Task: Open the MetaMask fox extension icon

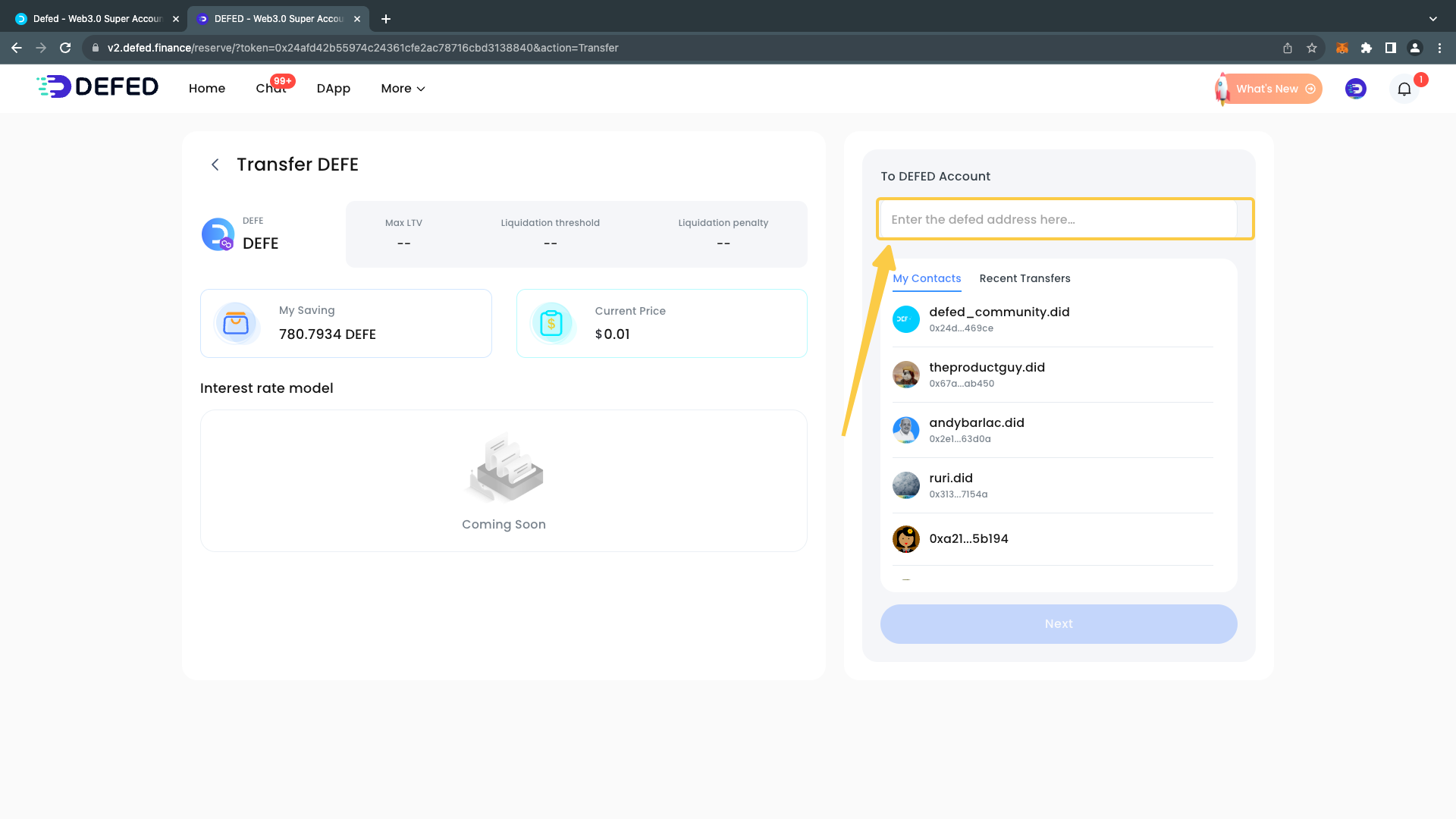Action: [1341, 48]
